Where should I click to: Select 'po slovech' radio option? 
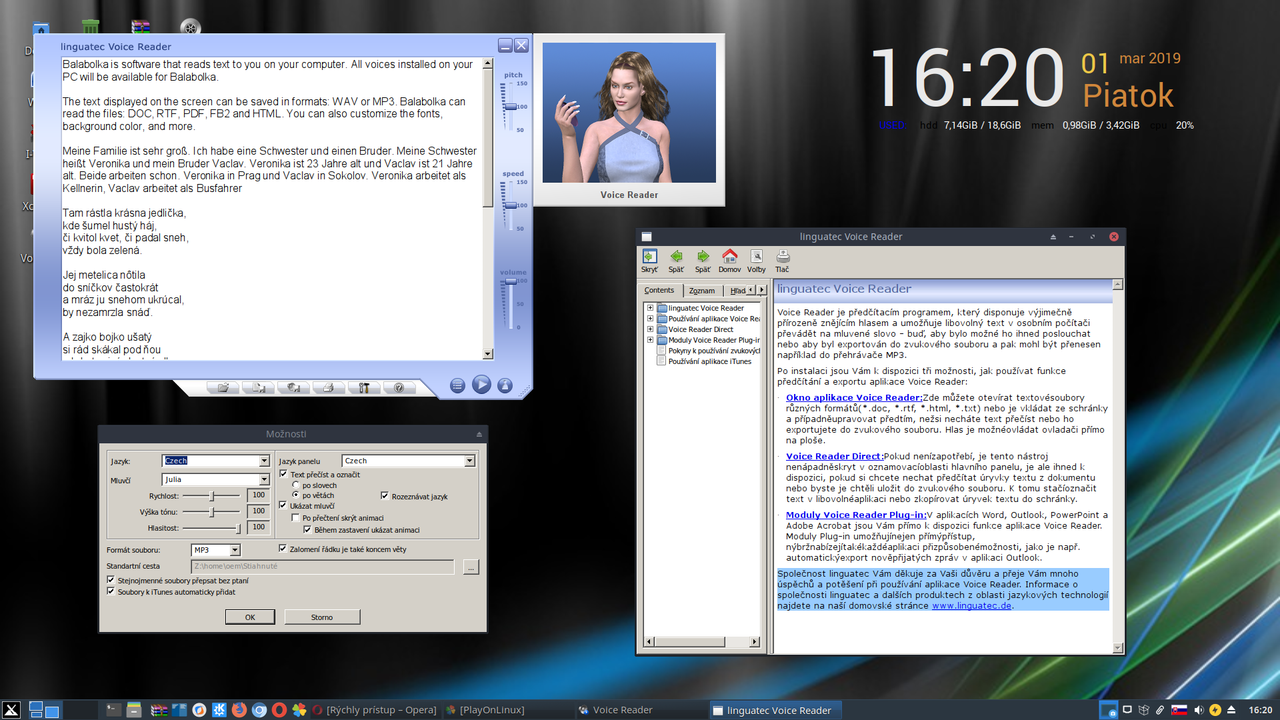295,485
